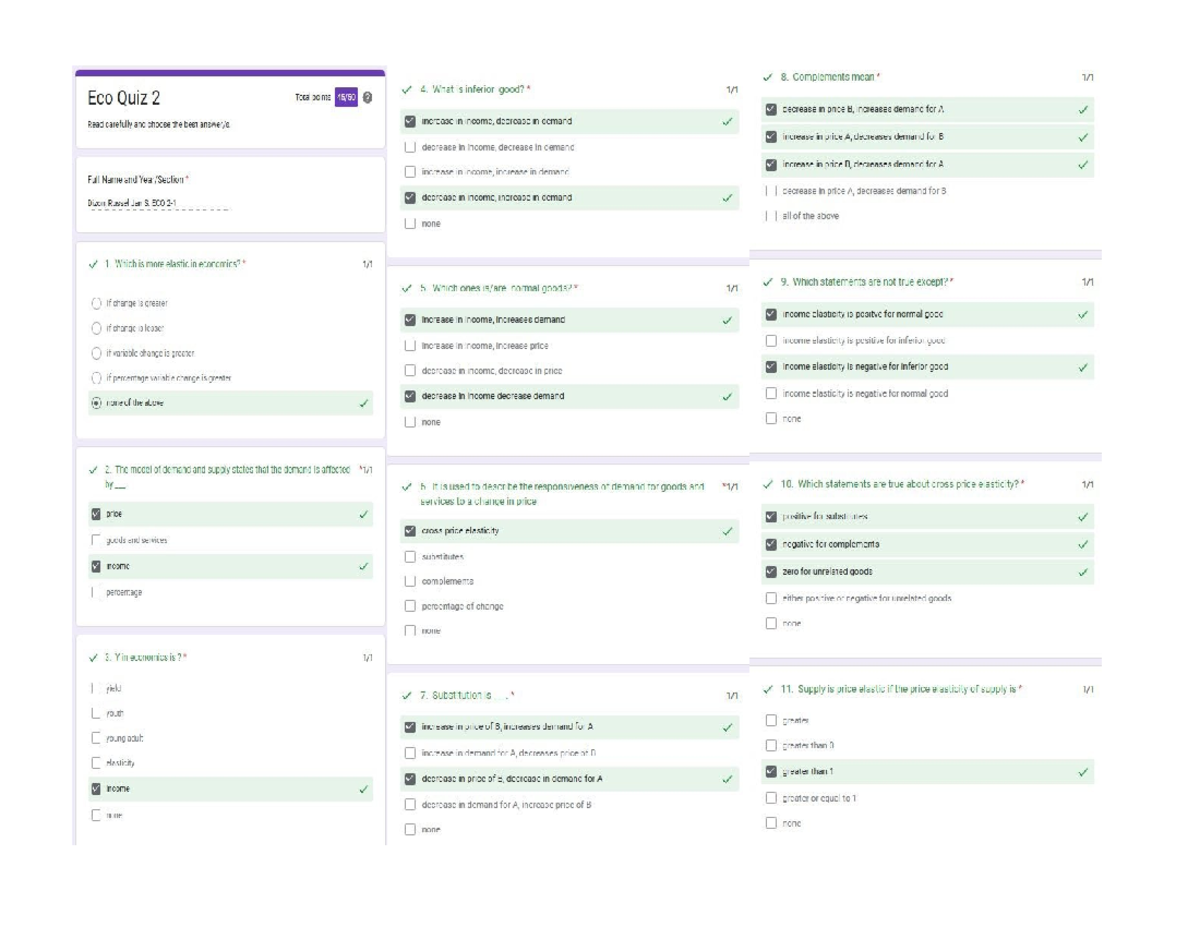Check 'goods and services' in question 2

coord(96,540)
